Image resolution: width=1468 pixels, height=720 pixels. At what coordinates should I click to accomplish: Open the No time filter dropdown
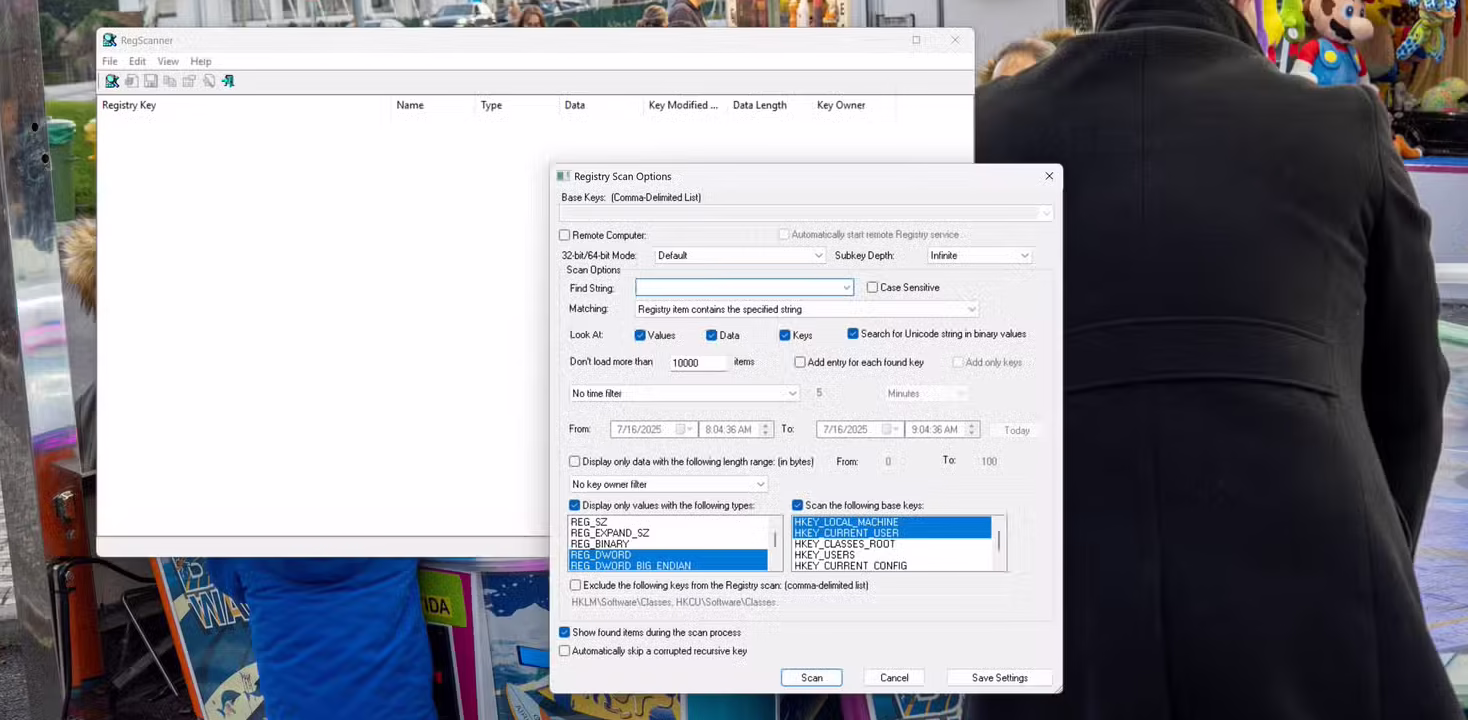pos(793,393)
